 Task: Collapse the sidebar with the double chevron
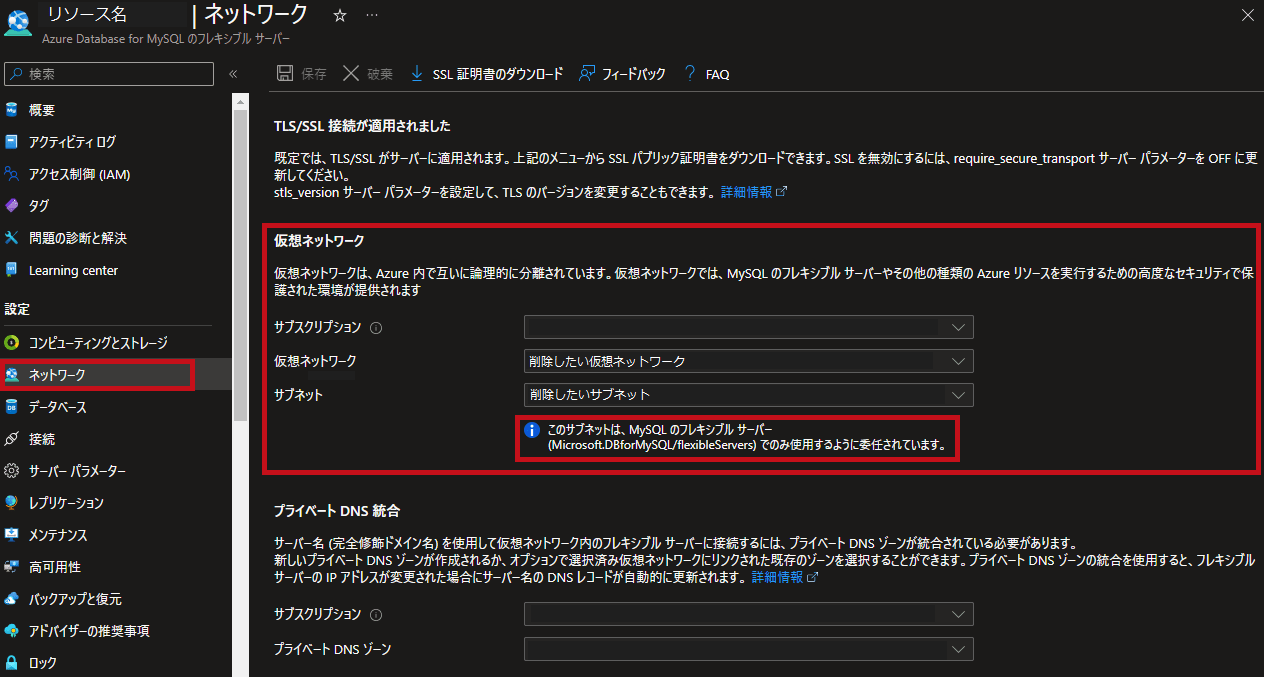[233, 74]
